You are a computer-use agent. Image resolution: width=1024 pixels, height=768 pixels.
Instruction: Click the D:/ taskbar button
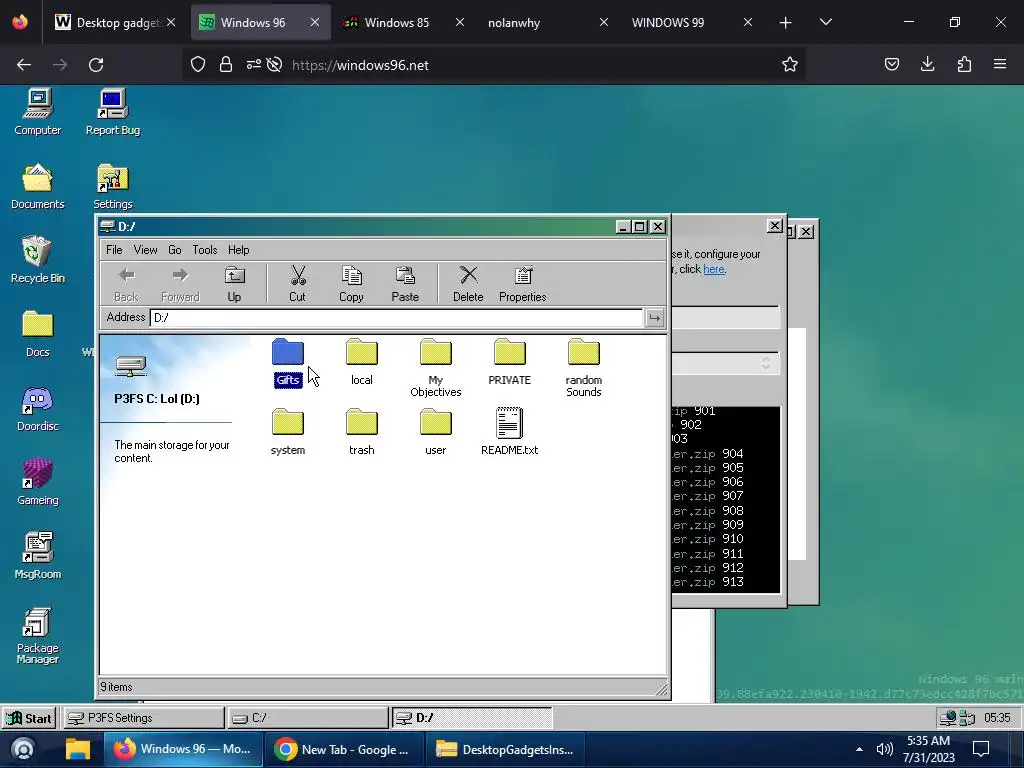[472, 718]
